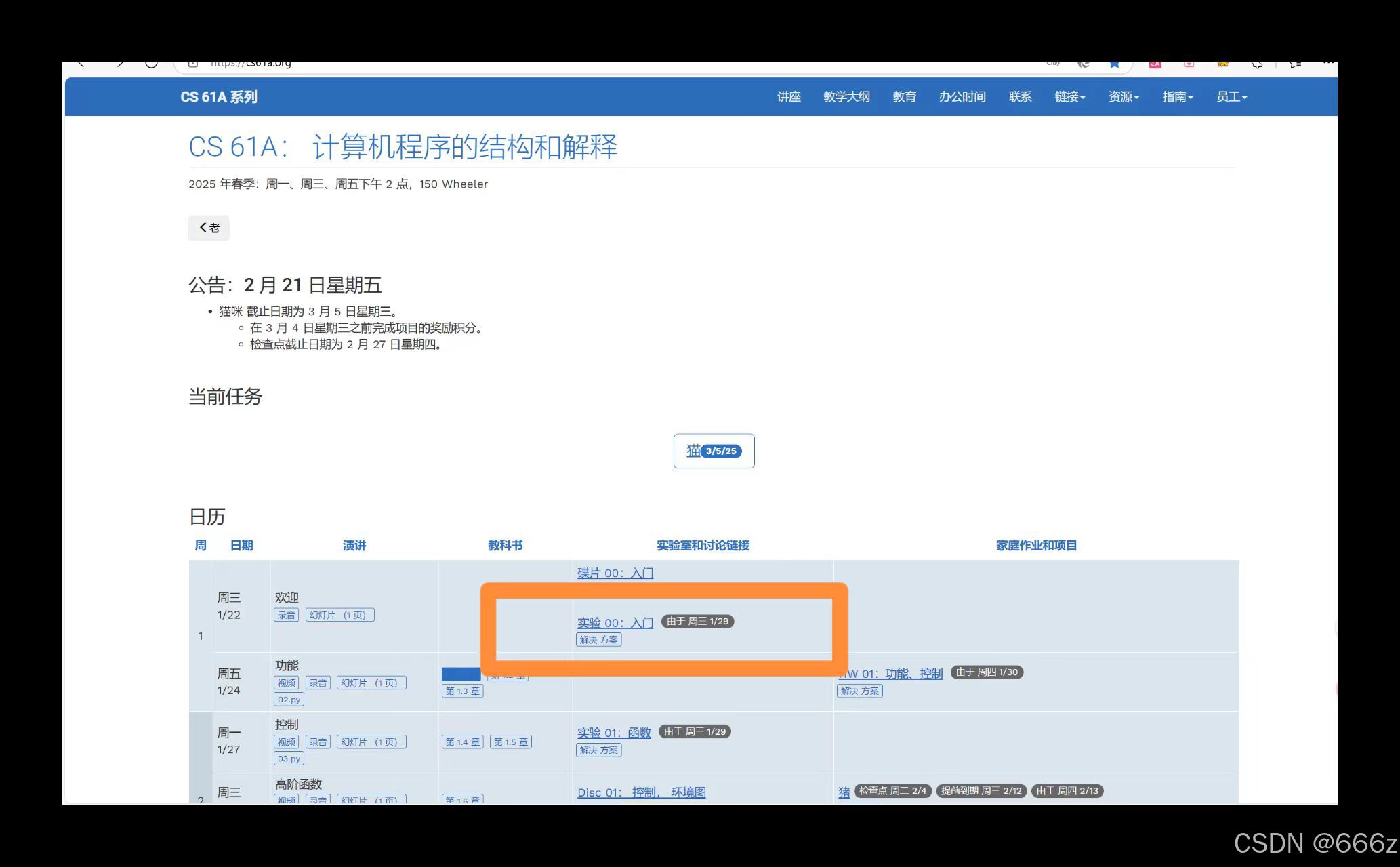Click the CS 61A 系列 brand link

[x=219, y=97]
